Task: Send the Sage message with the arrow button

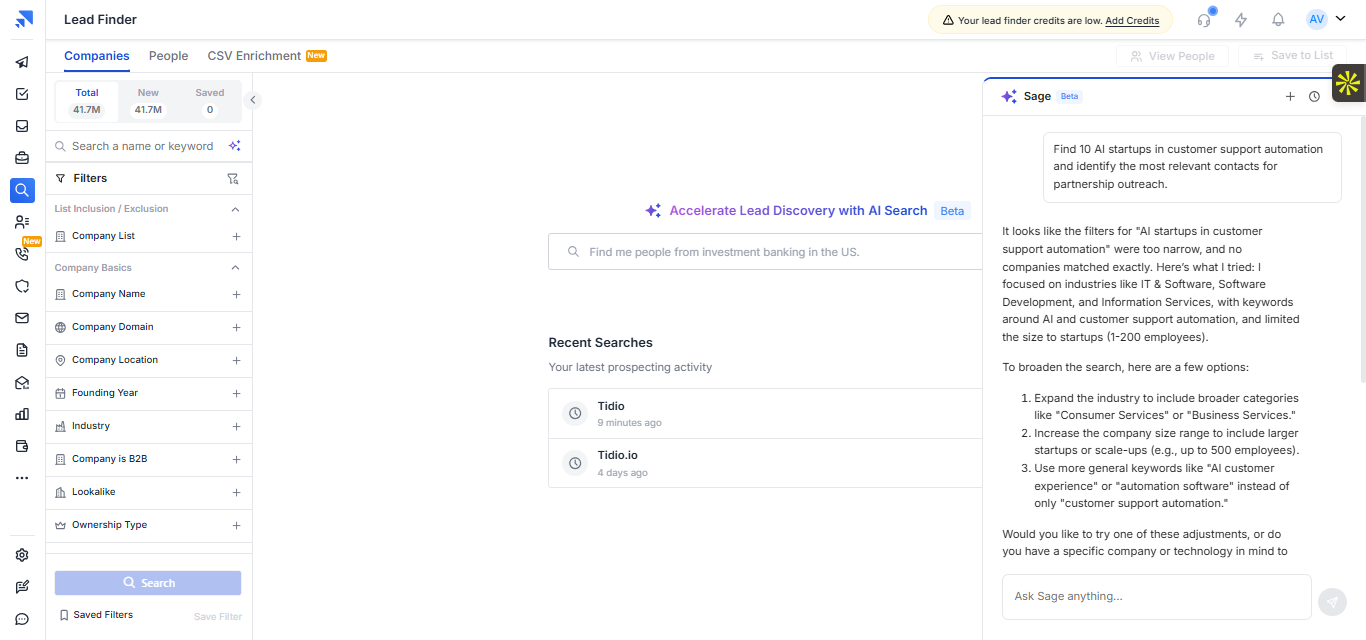Action: [1332, 602]
